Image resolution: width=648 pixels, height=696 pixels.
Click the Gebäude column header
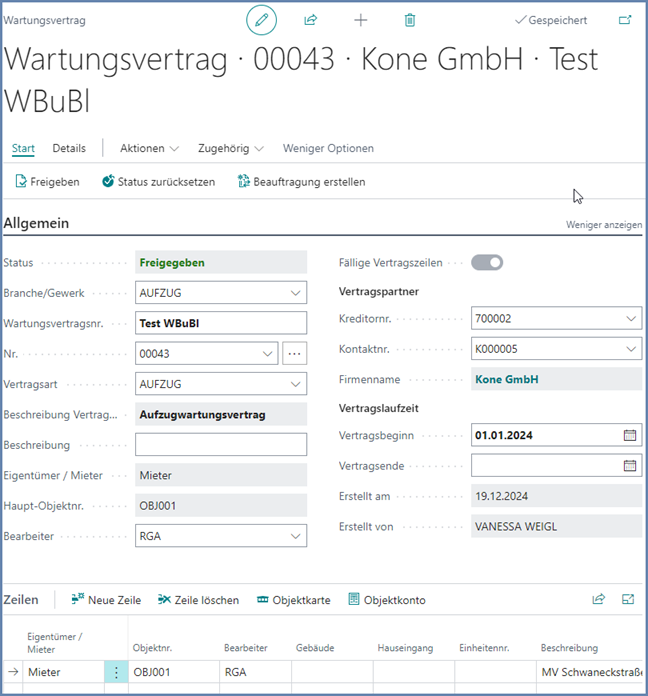[315, 648]
